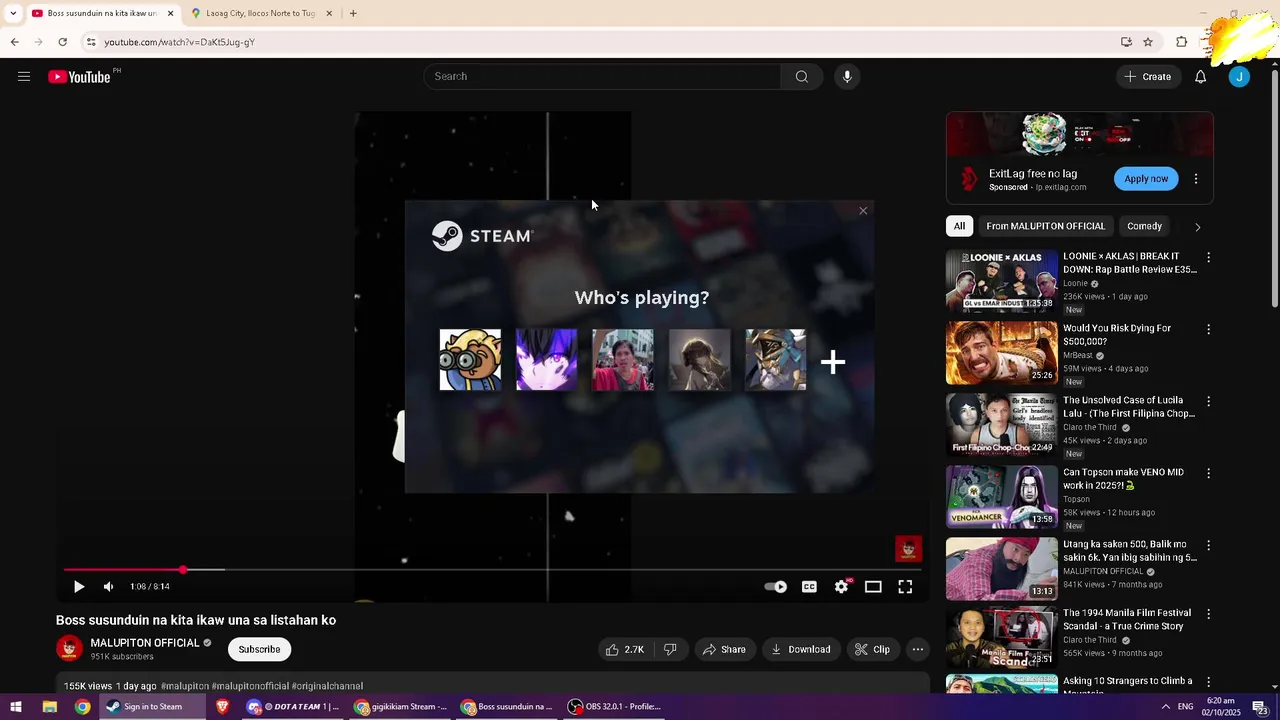Close the Boss susunduin YouTube tab
The height and width of the screenshot is (720, 1280).
[x=171, y=14]
